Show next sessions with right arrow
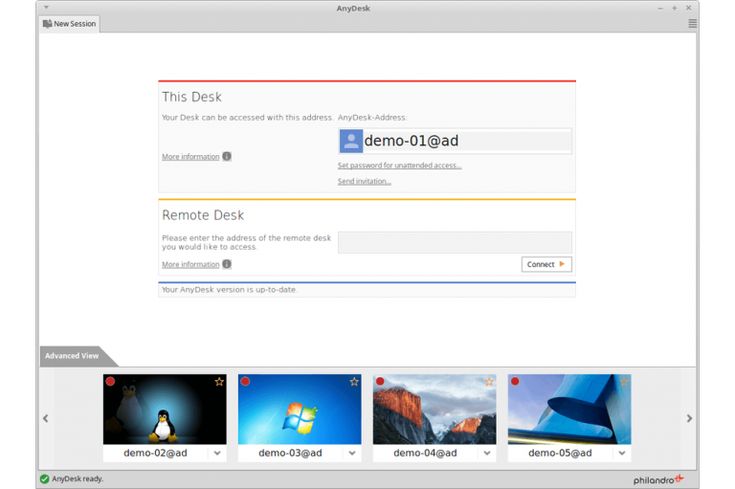735x489 pixels. click(x=689, y=418)
